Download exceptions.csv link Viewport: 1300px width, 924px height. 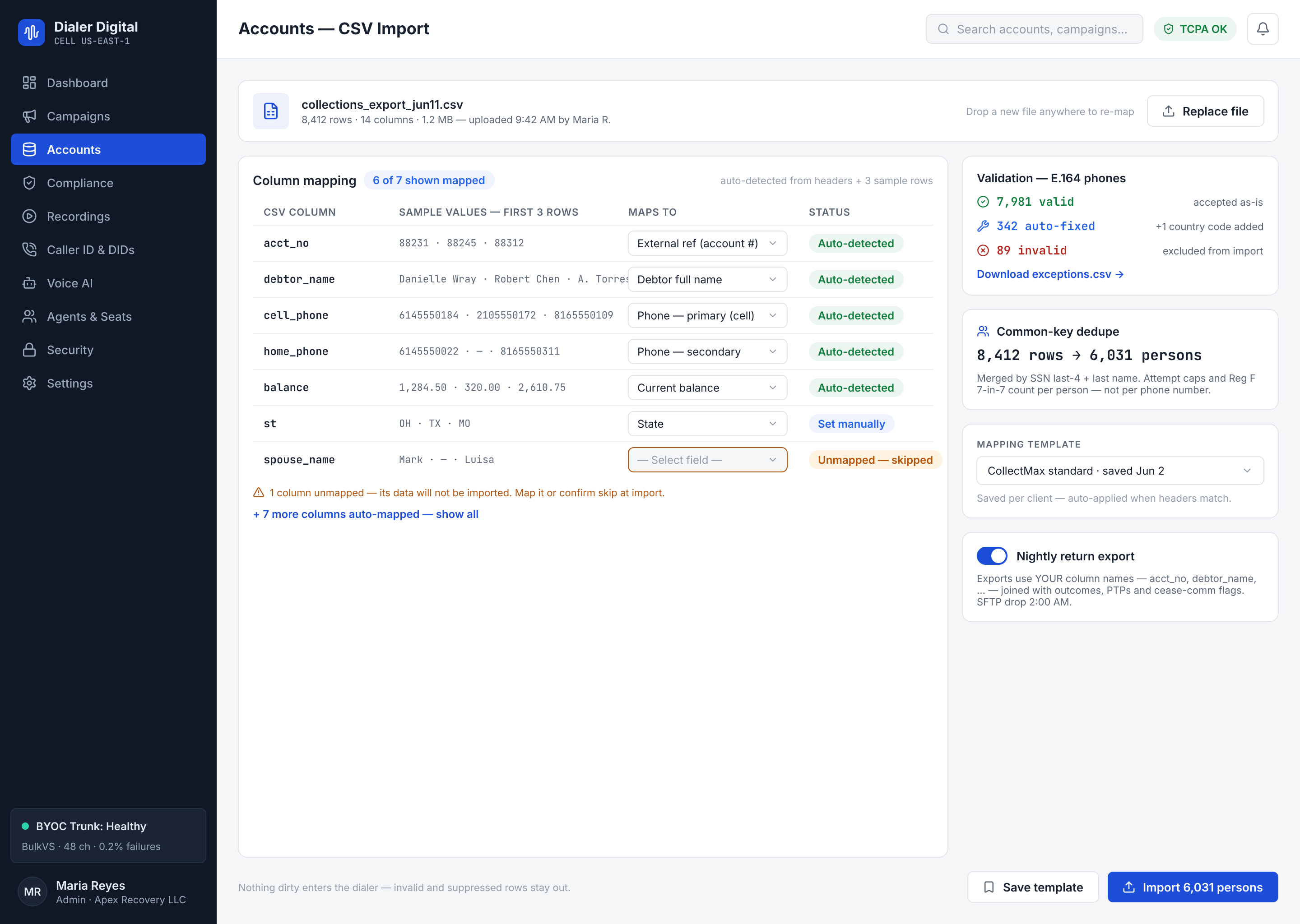(x=1049, y=274)
